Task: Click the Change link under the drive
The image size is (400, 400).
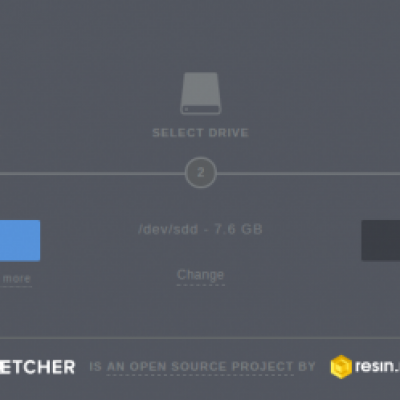Action: [201, 275]
